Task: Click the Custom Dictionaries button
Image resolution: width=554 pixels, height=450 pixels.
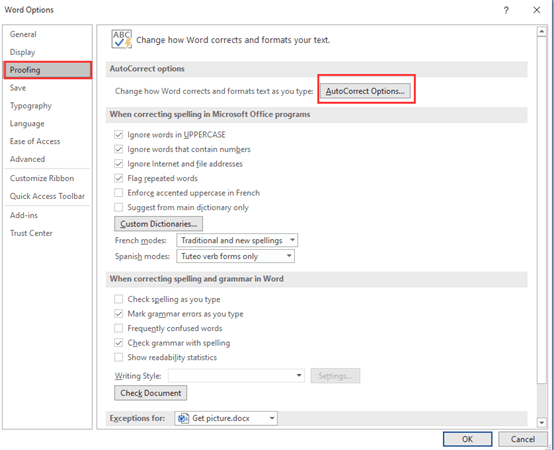Action: (158, 224)
